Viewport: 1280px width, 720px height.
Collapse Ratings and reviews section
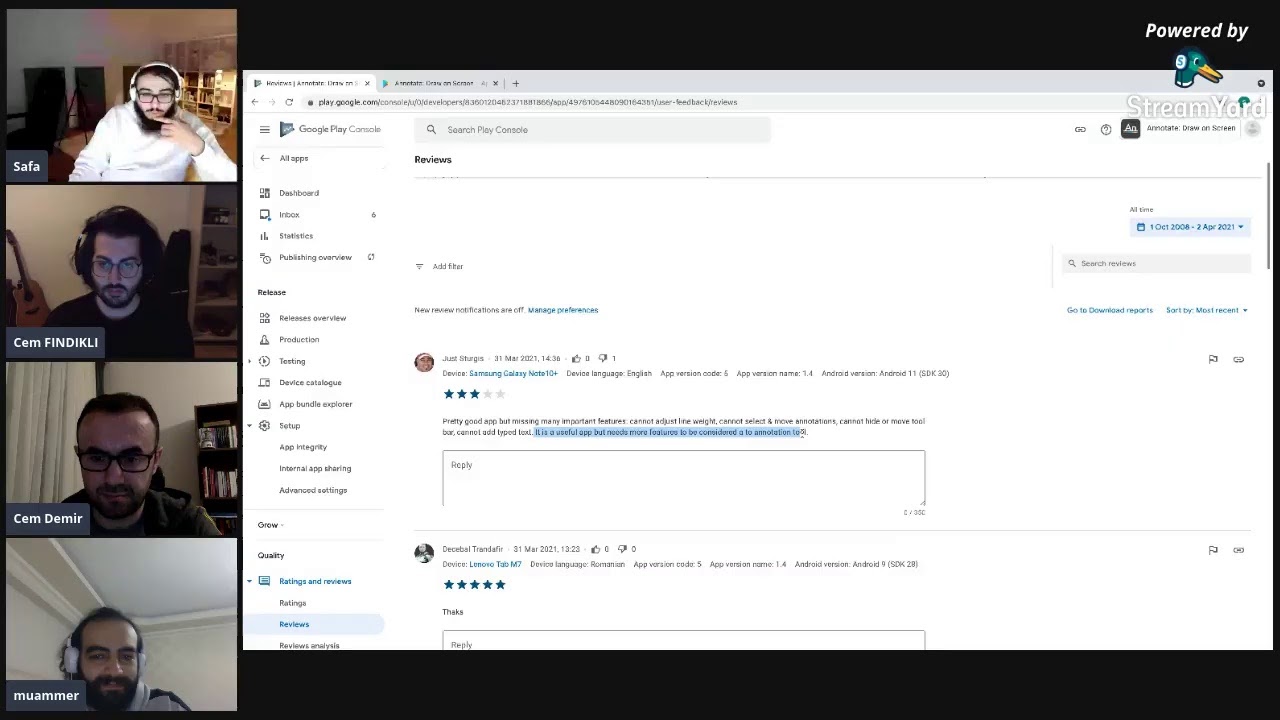250,581
